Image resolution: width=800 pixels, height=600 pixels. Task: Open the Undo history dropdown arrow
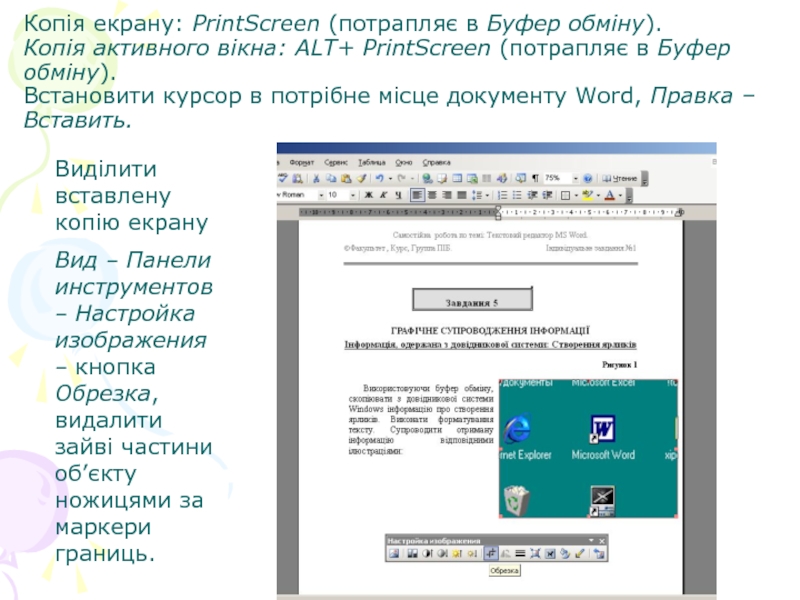(x=390, y=178)
